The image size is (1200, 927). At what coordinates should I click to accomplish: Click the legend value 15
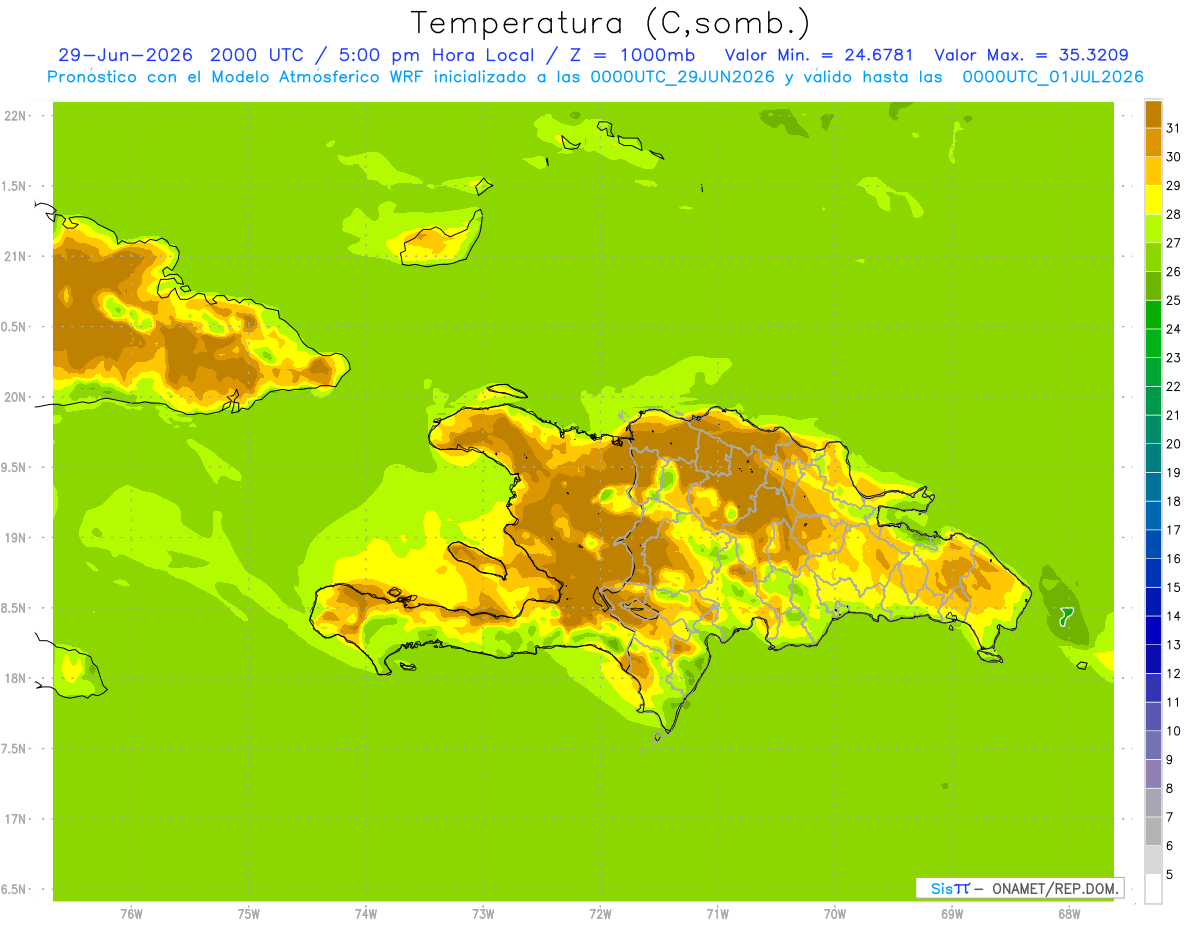point(1173,587)
